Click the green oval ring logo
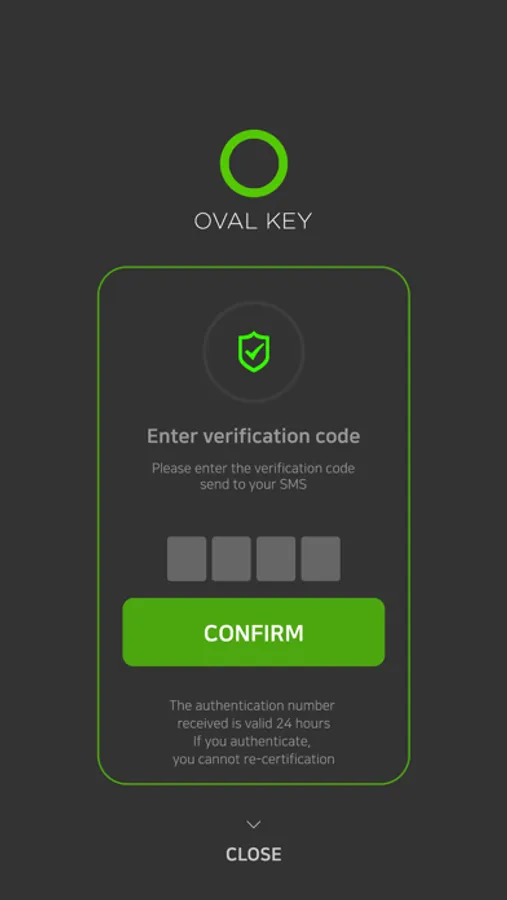This screenshot has width=507, height=900. tap(253, 163)
